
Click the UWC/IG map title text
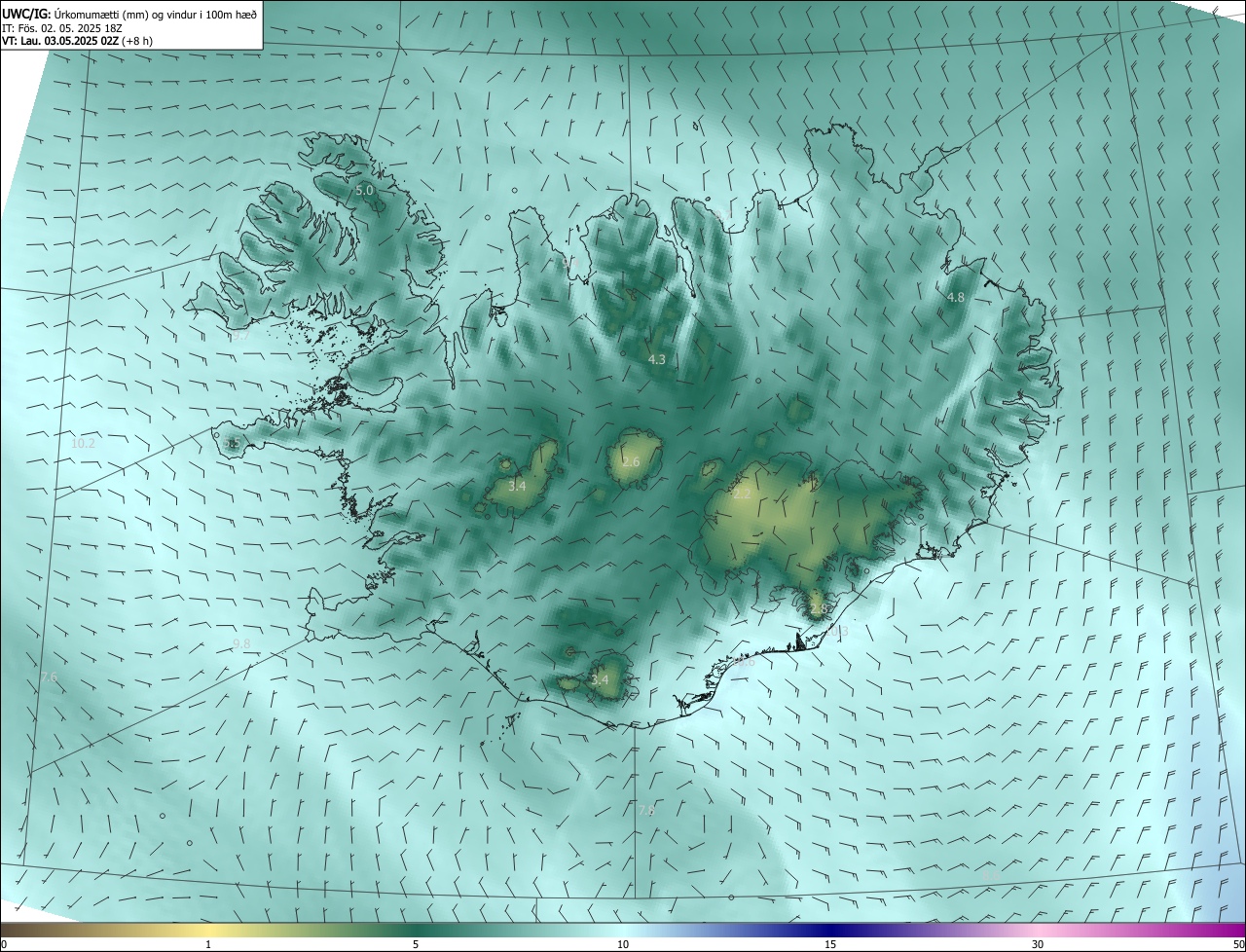coord(129,13)
